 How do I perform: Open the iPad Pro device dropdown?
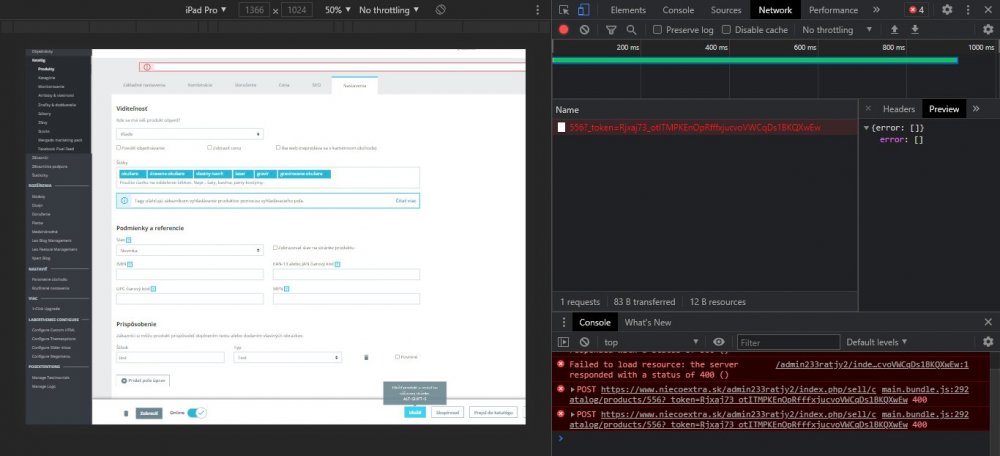point(205,10)
